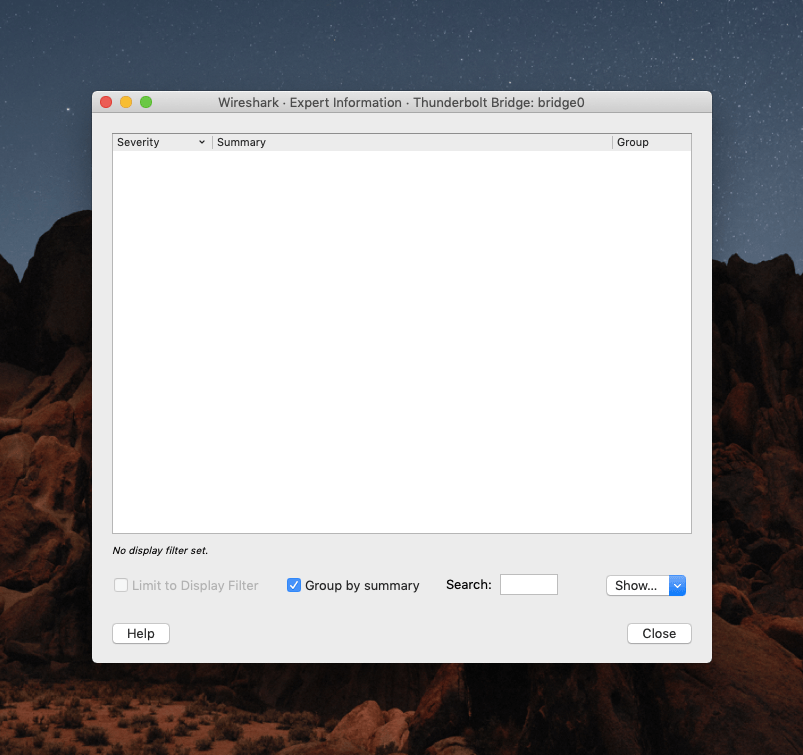This screenshot has height=755, width=803.
Task: Sort by the Group column header
Action: [x=651, y=142]
